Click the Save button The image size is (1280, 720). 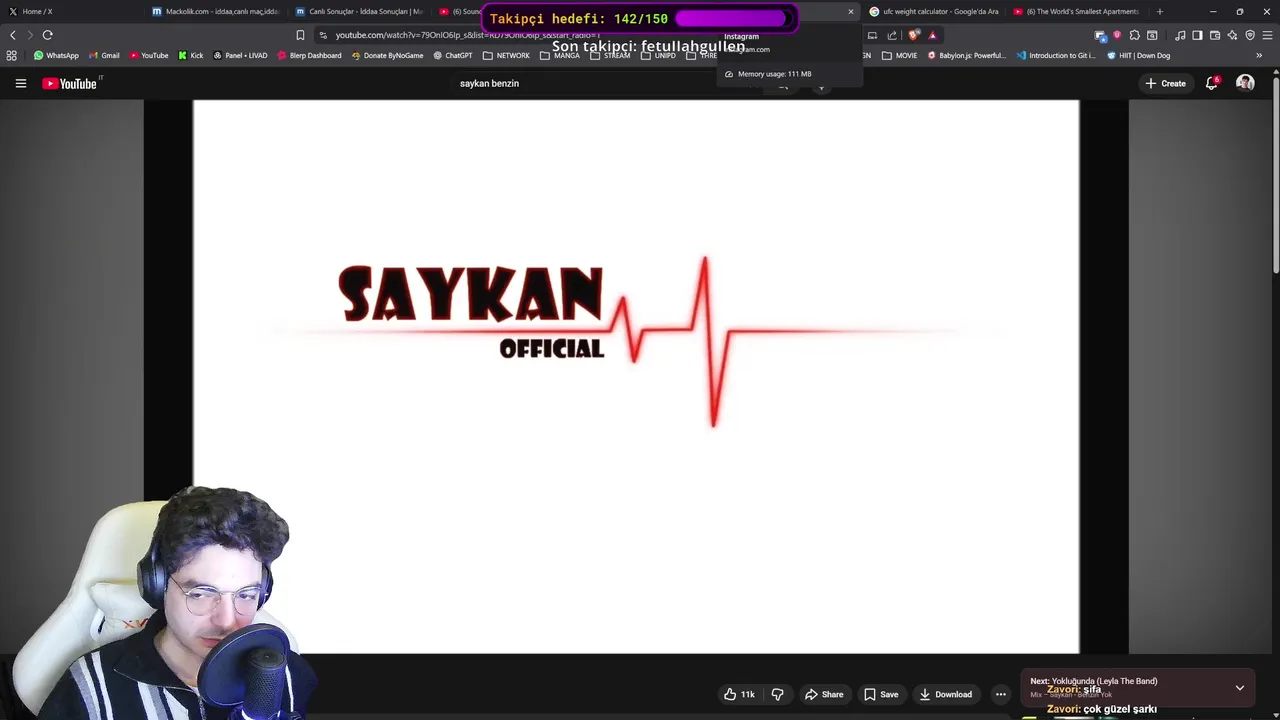click(x=881, y=694)
